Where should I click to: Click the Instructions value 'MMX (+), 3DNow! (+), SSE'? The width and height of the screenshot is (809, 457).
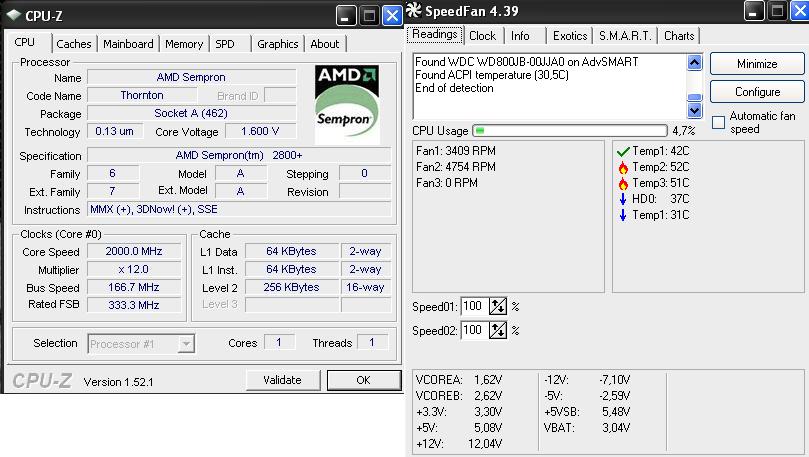coord(239,209)
